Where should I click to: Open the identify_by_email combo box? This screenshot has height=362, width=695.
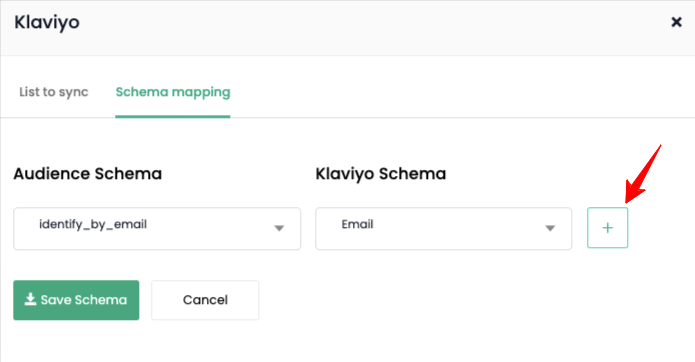tap(157, 228)
